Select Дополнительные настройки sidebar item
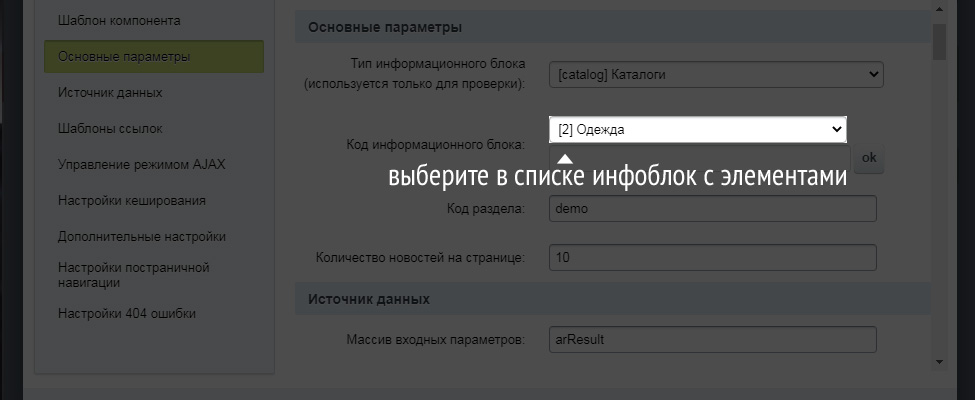The image size is (975, 400). click(141, 237)
